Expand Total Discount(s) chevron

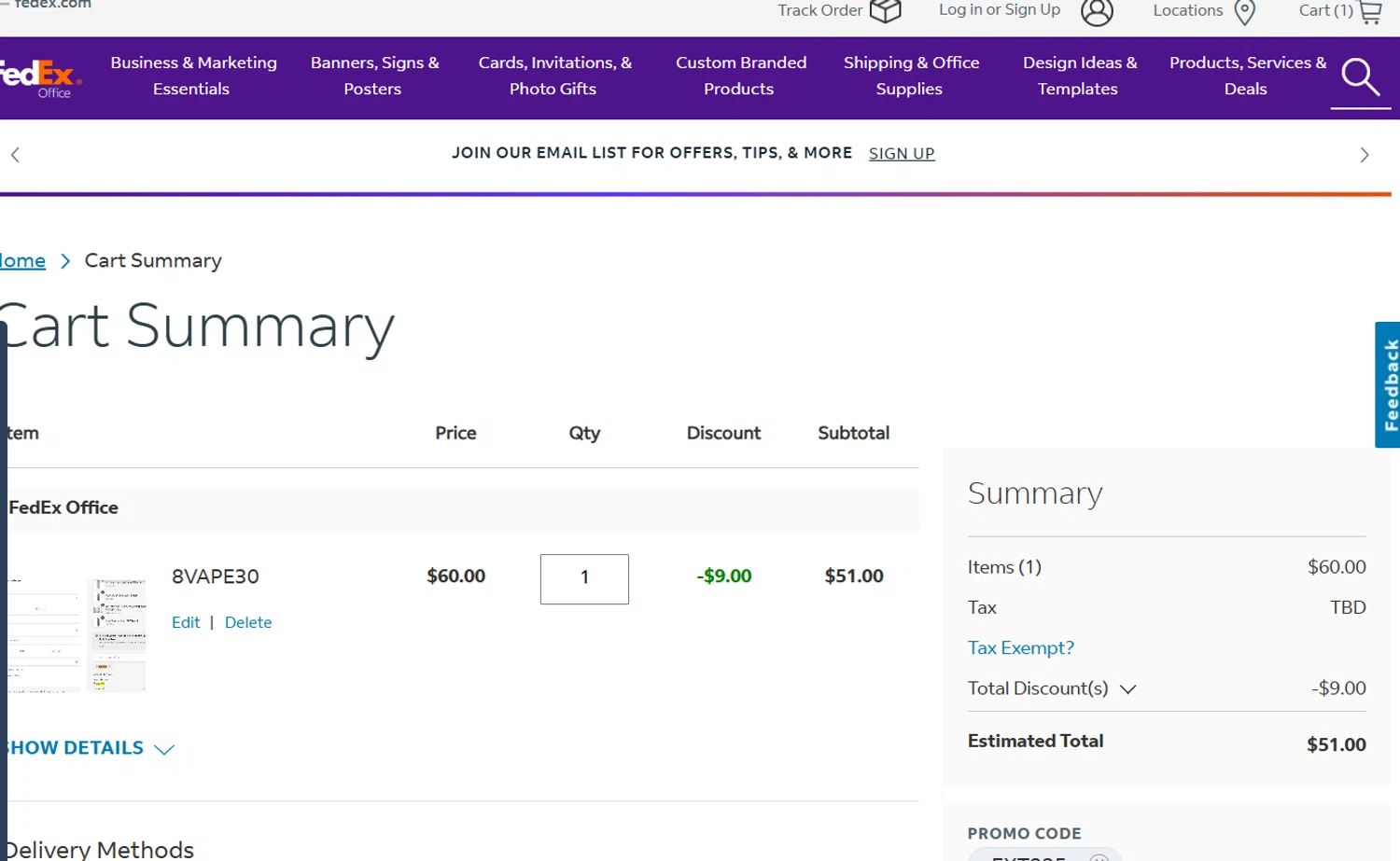(x=1127, y=689)
